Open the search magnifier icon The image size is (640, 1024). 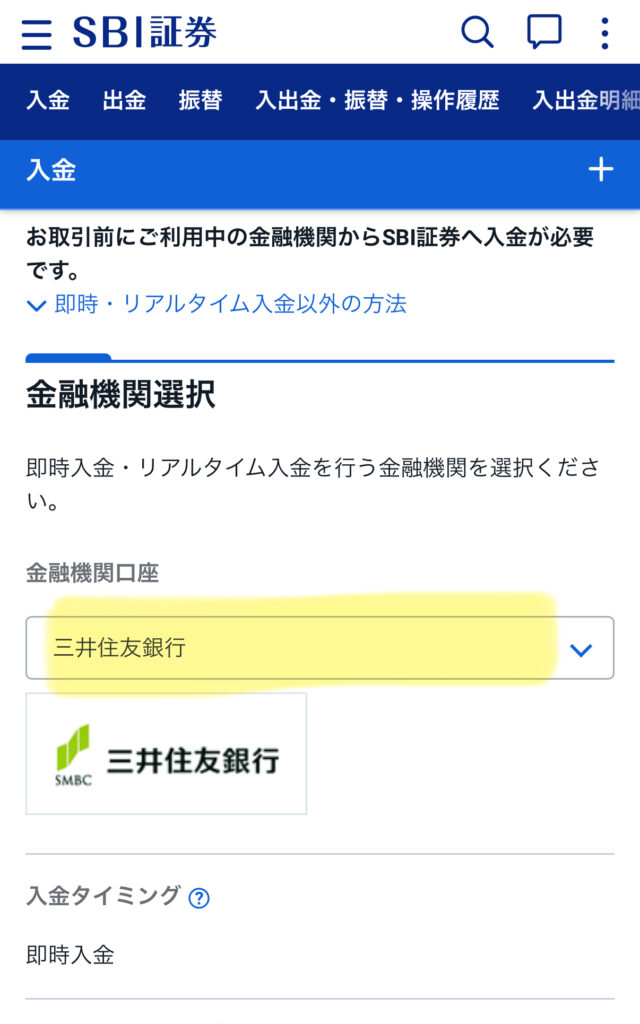point(477,33)
